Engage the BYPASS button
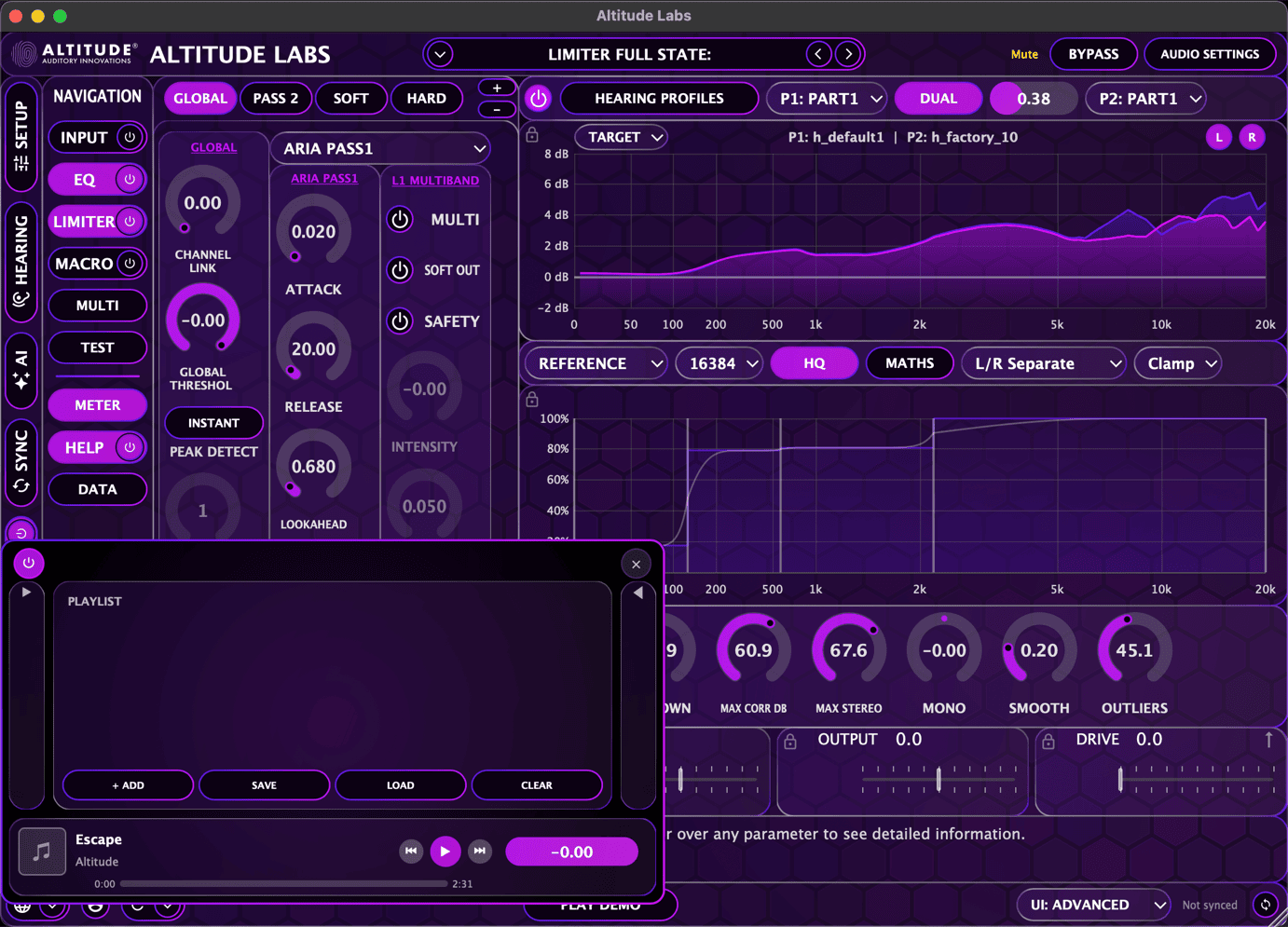Image resolution: width=1288 pixels, height=927 pixels. pos(1093,53)
